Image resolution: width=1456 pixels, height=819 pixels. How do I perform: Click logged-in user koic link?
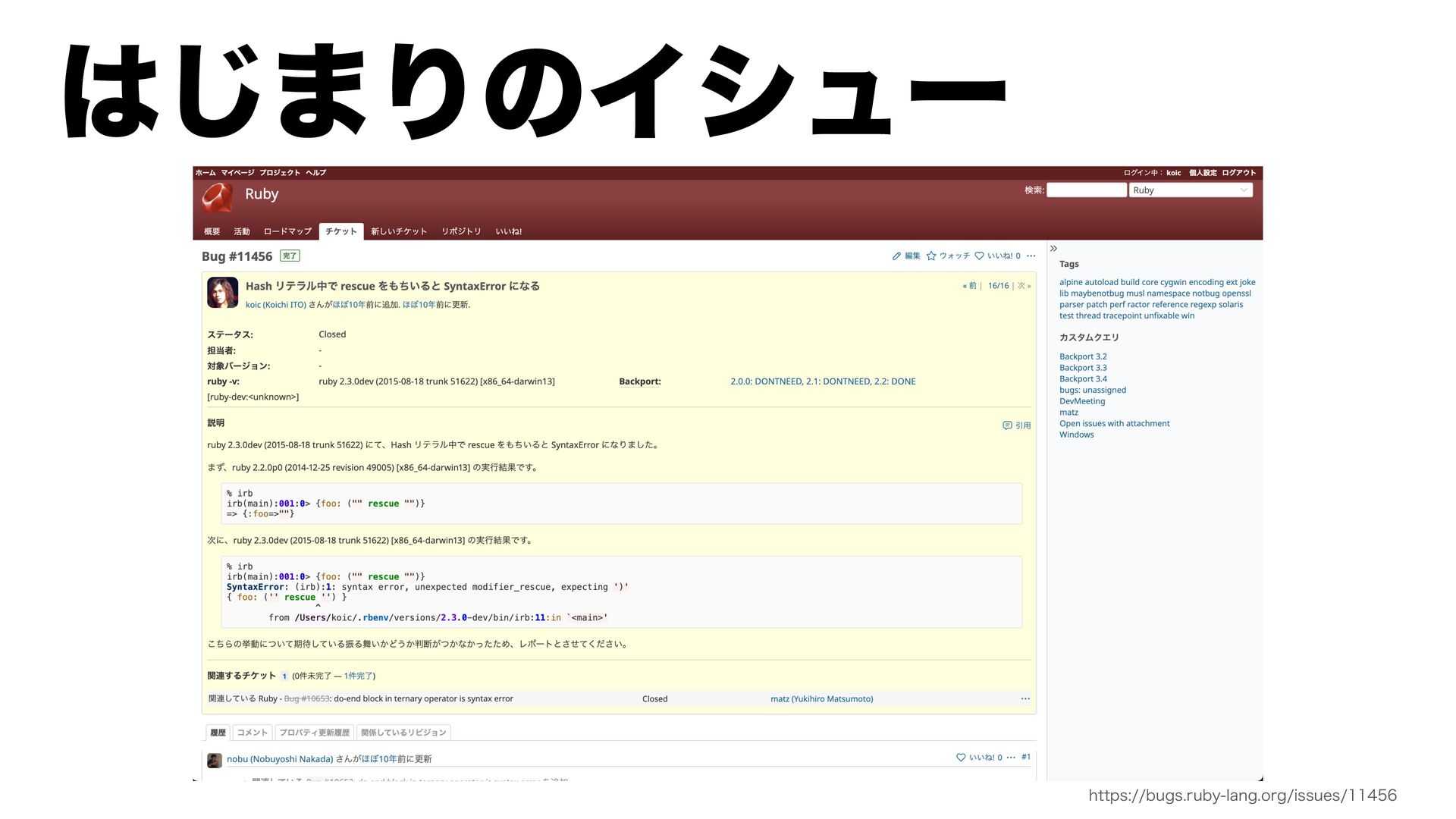tap(1174, 173)
